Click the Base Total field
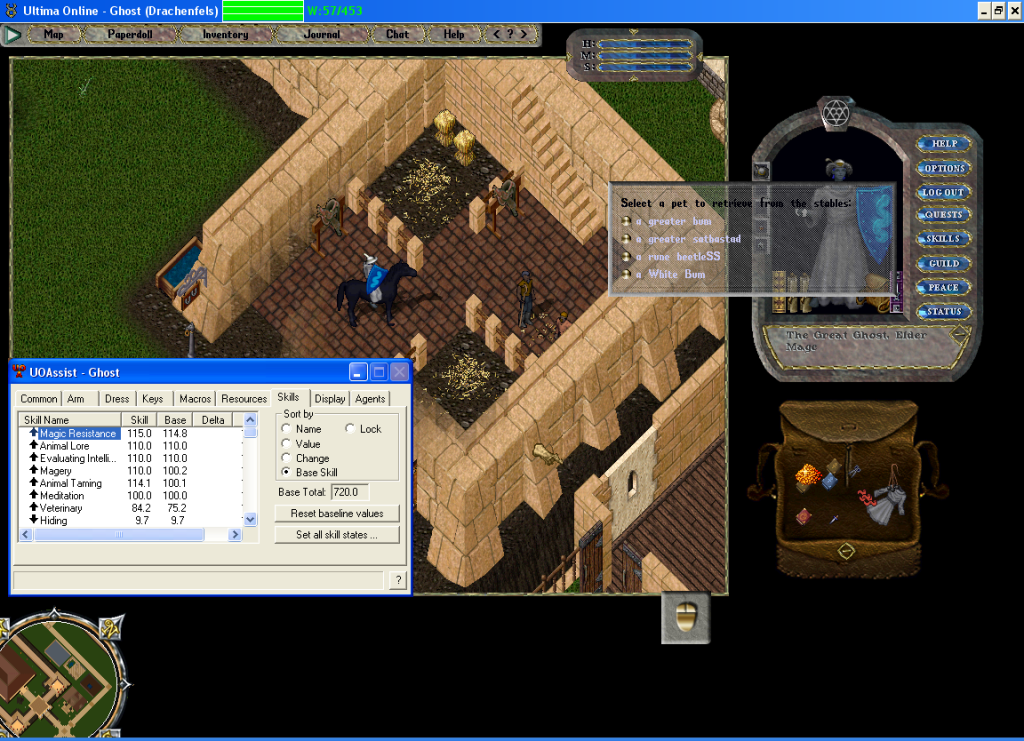Screen dimensions: 1024x741 tap(350, 492)
